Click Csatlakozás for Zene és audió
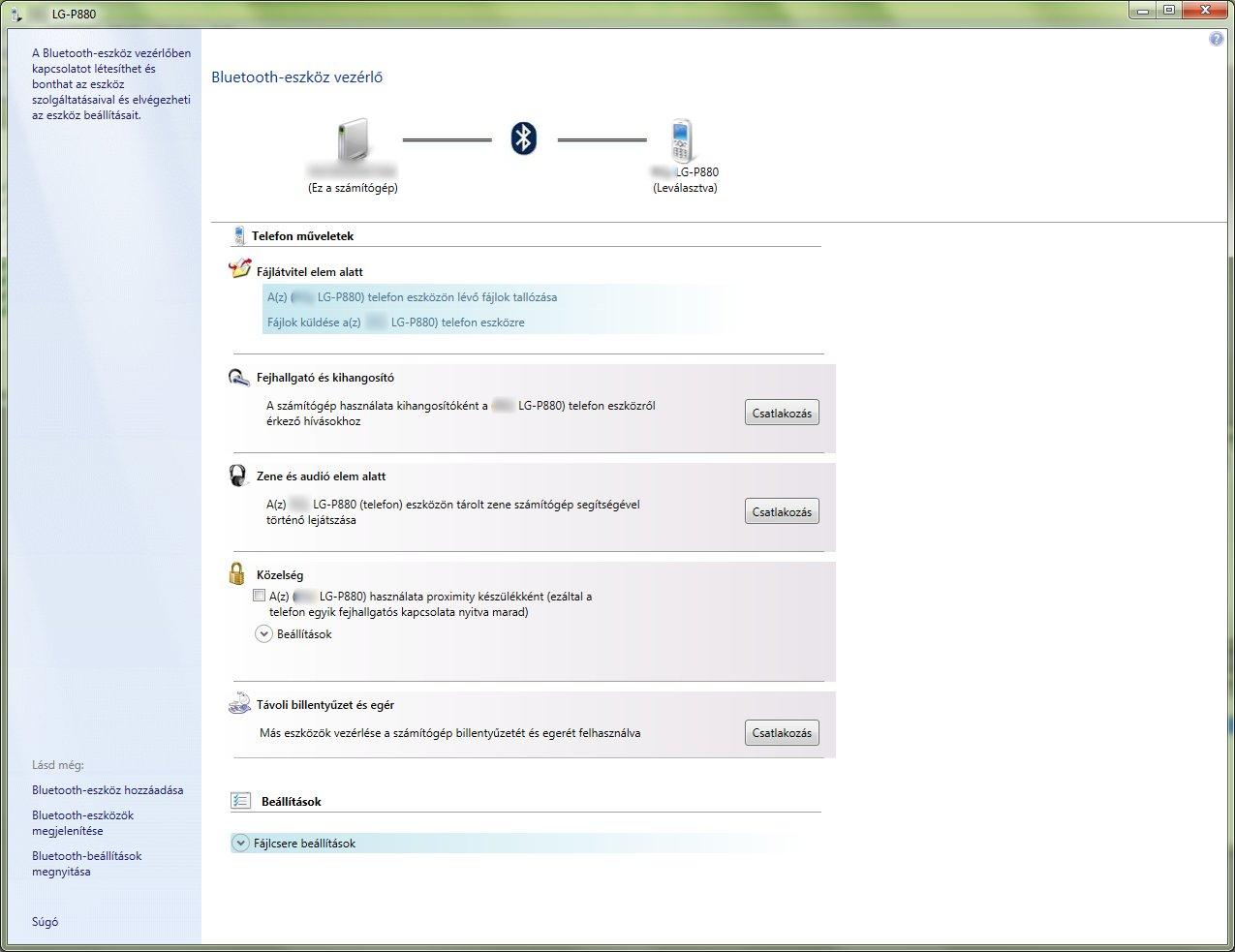The width and height of the screenshot is (1235, 952). coord(782,511)
